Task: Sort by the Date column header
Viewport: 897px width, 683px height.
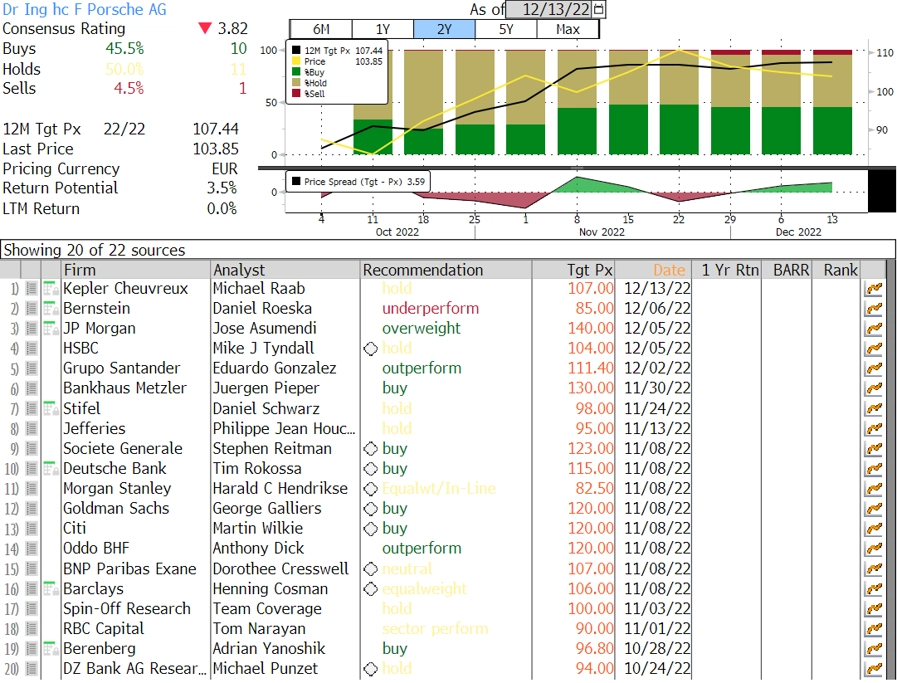Action: coord(653,270)
